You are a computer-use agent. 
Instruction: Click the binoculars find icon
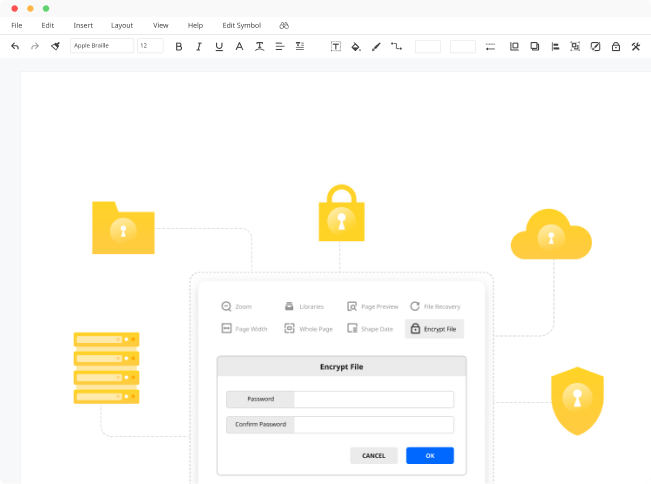[x=284, y=26]
